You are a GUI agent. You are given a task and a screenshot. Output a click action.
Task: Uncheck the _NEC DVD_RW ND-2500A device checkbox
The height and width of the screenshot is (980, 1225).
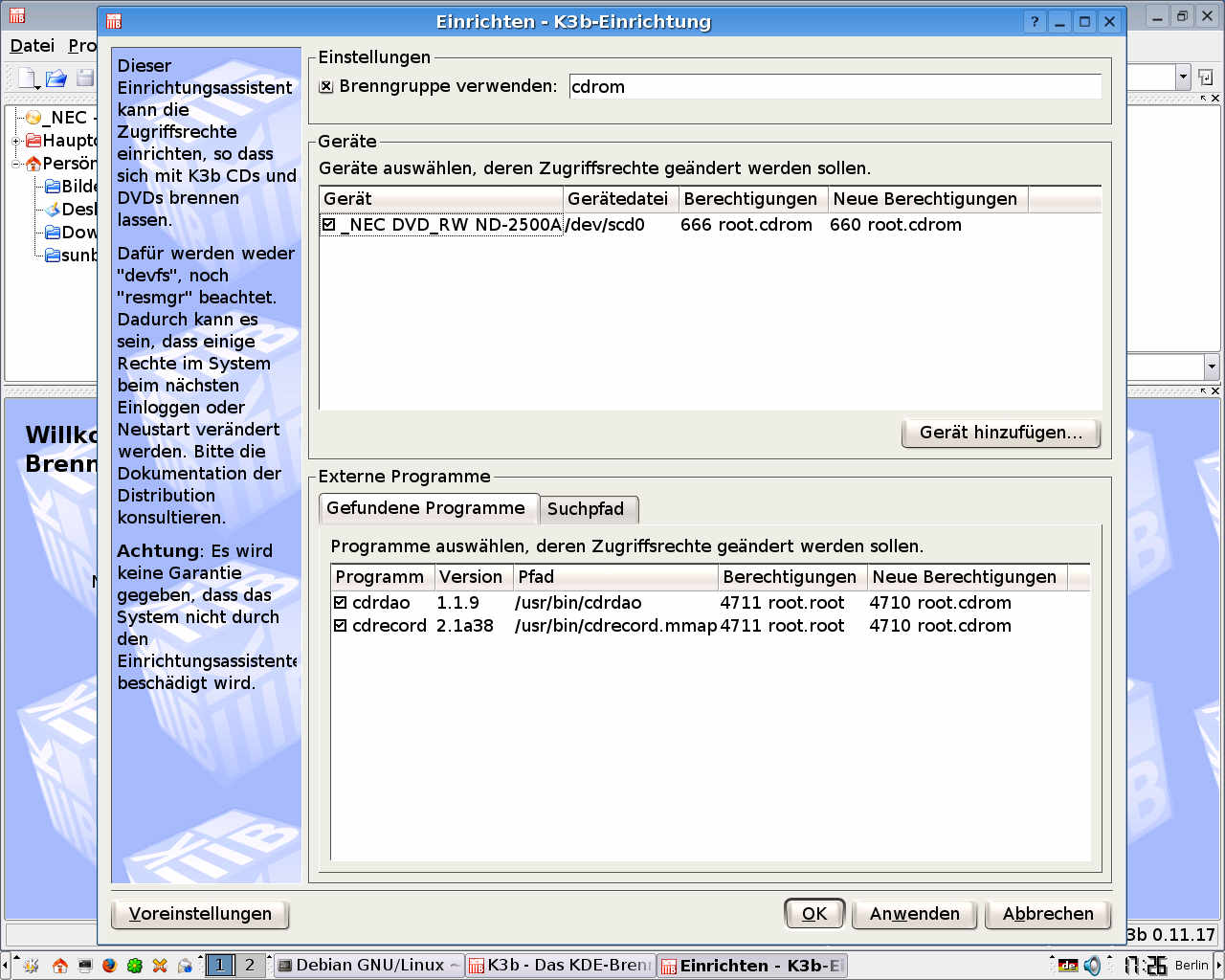(x=329, y=225)
